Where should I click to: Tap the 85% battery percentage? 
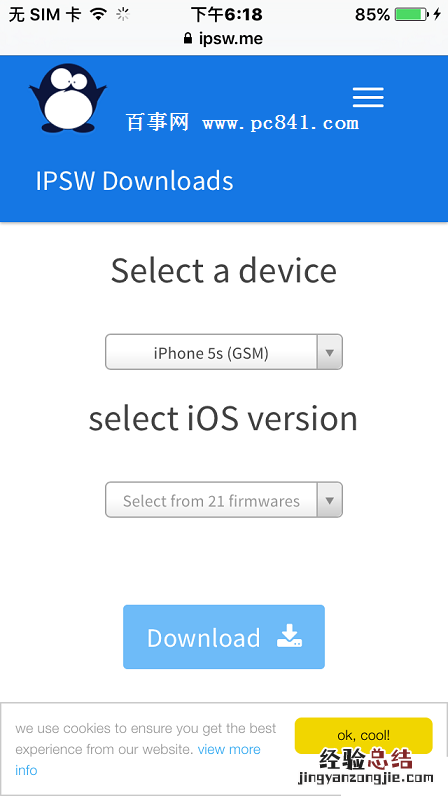[372, 15]
